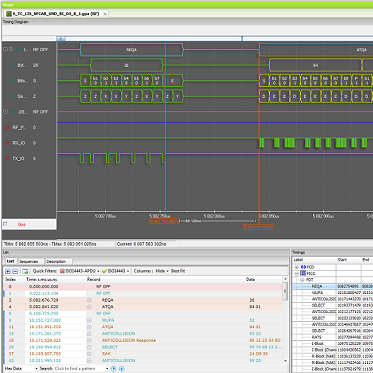This screenshot has width=373, height=373.
Task: Click the teal signal icon of the Byt... row
Action: [x=13, y=65]
